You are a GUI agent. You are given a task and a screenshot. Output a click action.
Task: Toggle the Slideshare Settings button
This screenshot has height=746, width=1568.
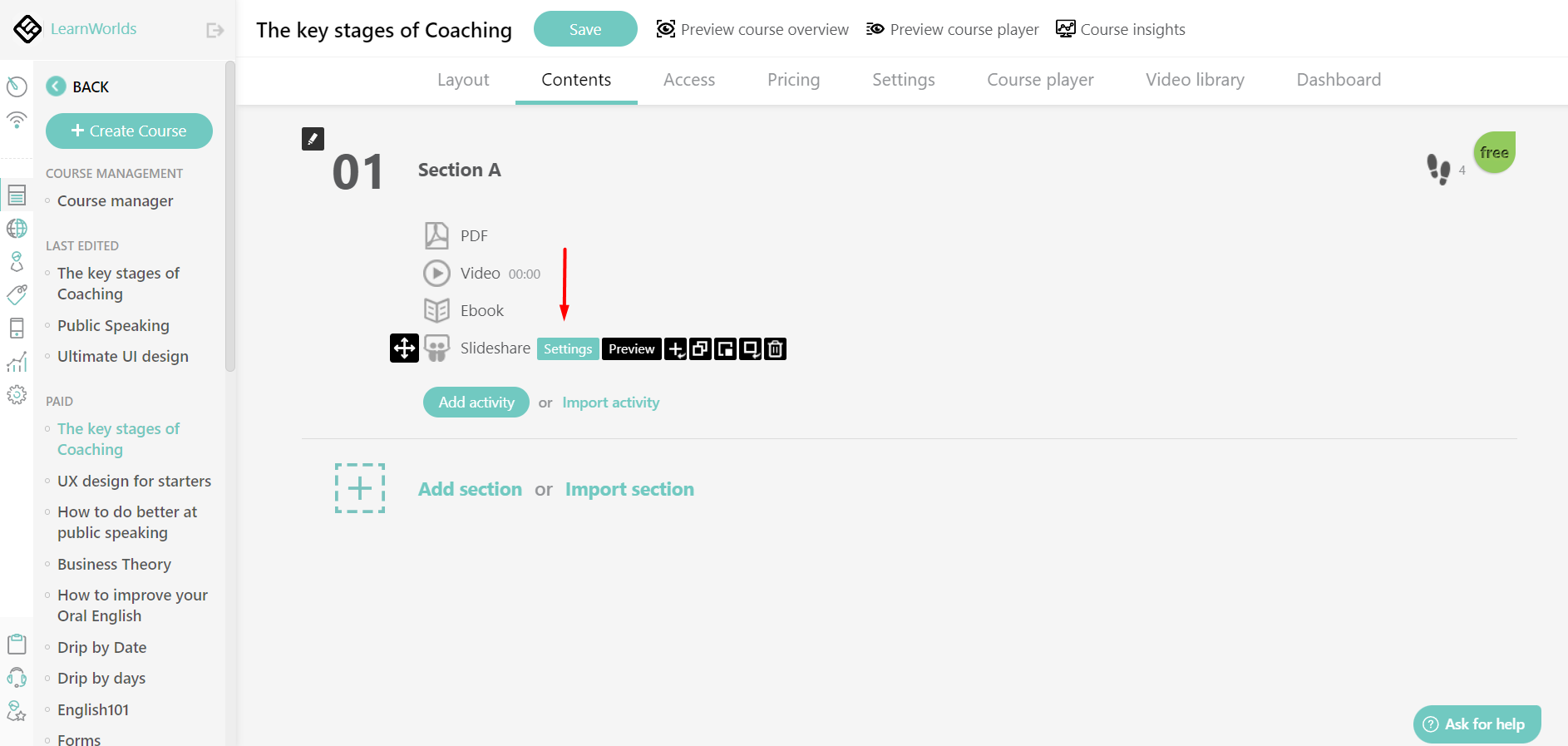[568, 348]
